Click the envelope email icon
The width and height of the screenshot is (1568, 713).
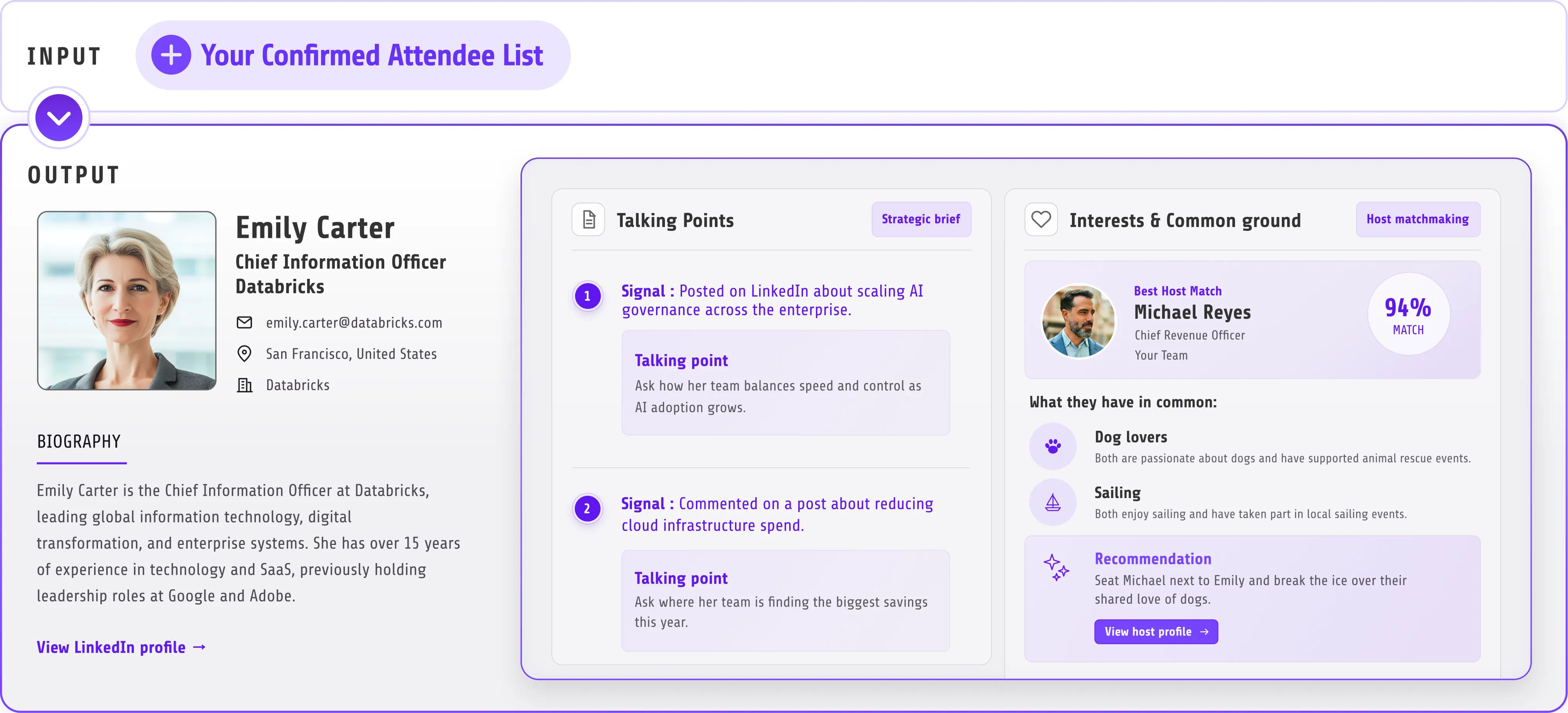244,323
